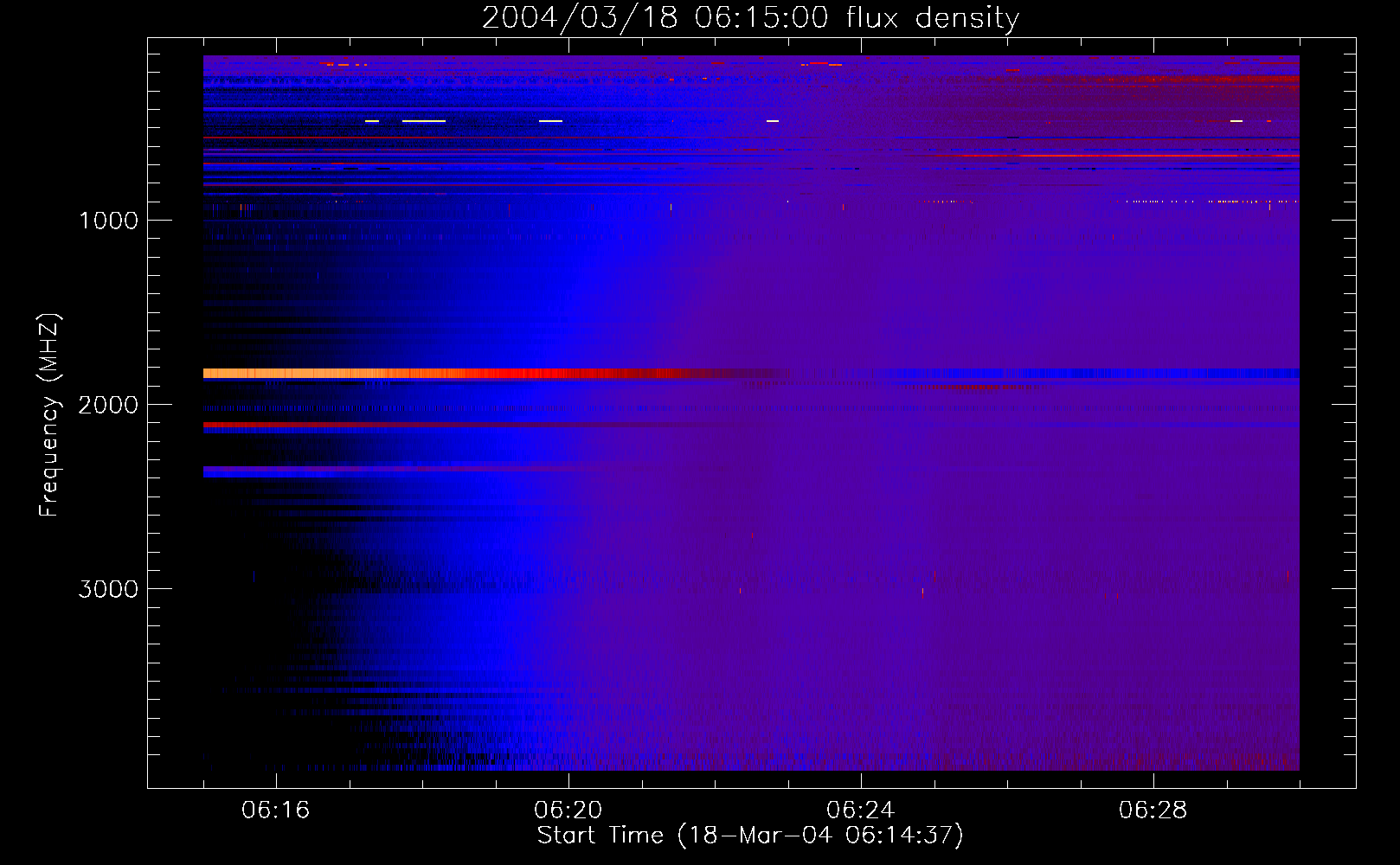The width and height of the screenshot is (1400, 865).
Task: Click the 2000 frequency tick label
Action: [108, 405]
